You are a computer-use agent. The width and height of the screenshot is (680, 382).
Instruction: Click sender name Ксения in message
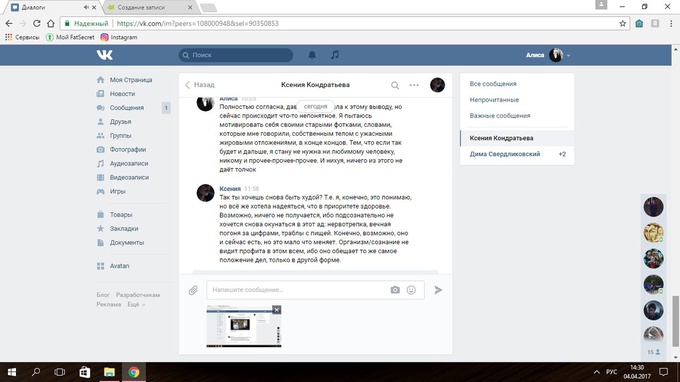(230, 189)
